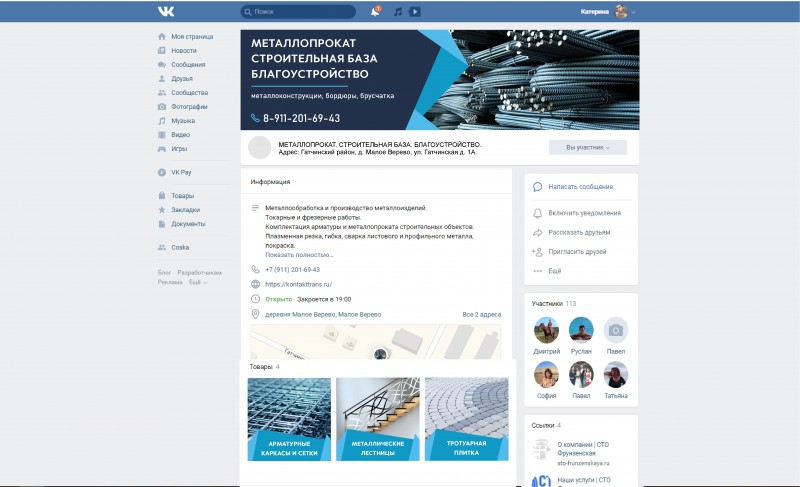Click the Товары 4 section heading
Viewport: 800px width, 487px height.
pos(264,367)
